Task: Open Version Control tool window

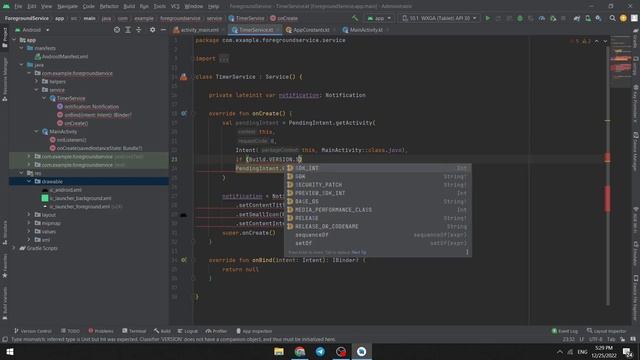Action: [x=33, y=331]
